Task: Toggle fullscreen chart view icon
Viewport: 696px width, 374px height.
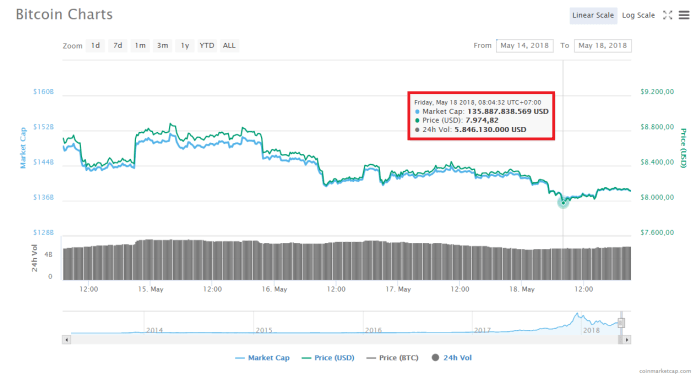Action: coord(667,15)
